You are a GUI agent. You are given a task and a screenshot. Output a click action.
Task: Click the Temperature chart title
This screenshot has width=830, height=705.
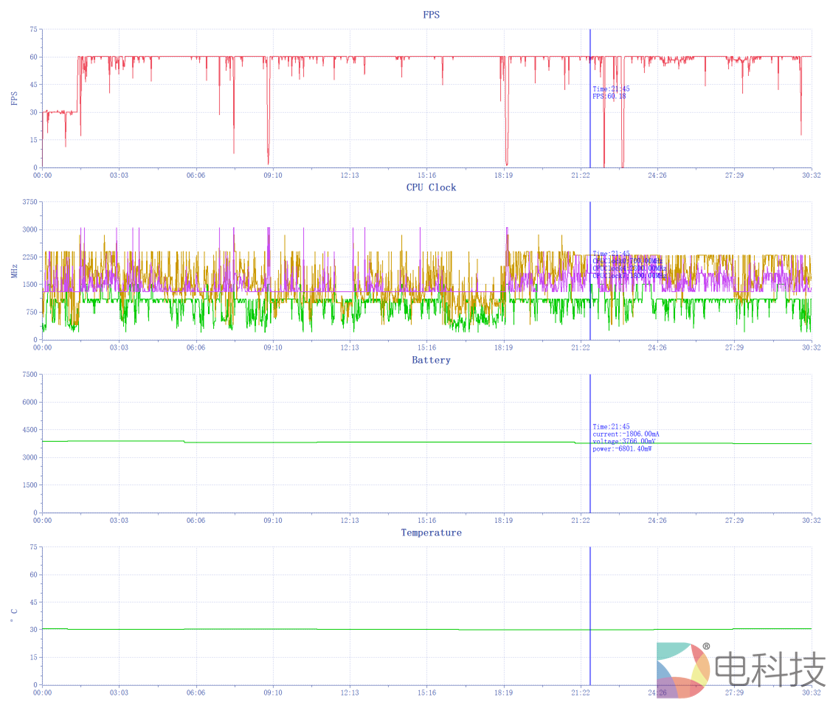tap(431, 533)
